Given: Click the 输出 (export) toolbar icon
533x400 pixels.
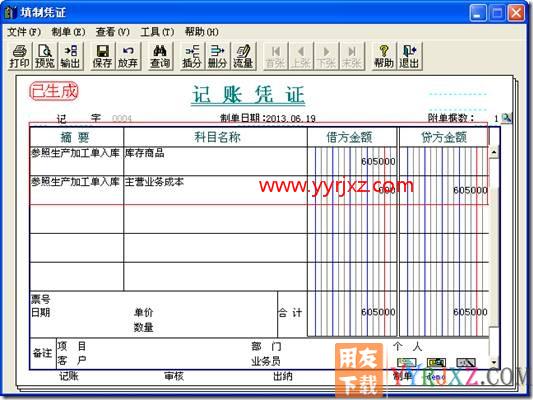Looking at the screenshot, I should (x=70, y=56).
